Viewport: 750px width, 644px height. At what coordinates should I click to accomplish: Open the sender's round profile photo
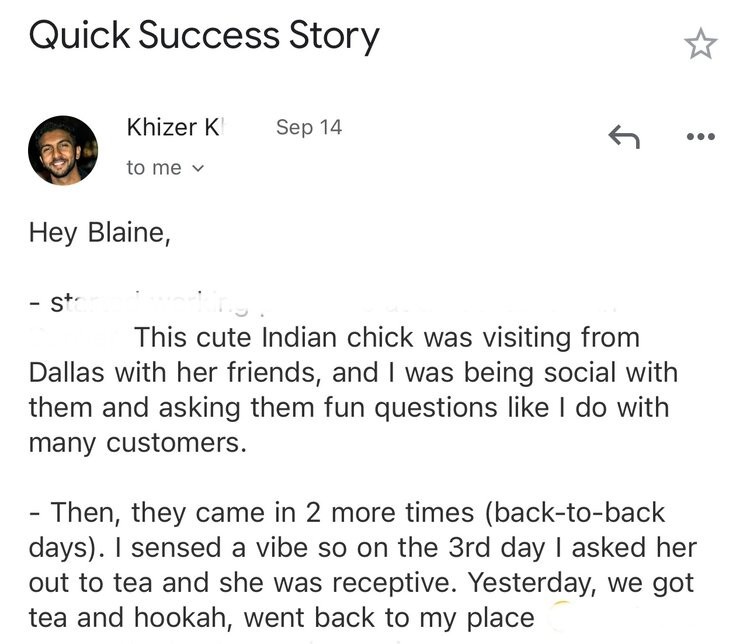point(63,150)
